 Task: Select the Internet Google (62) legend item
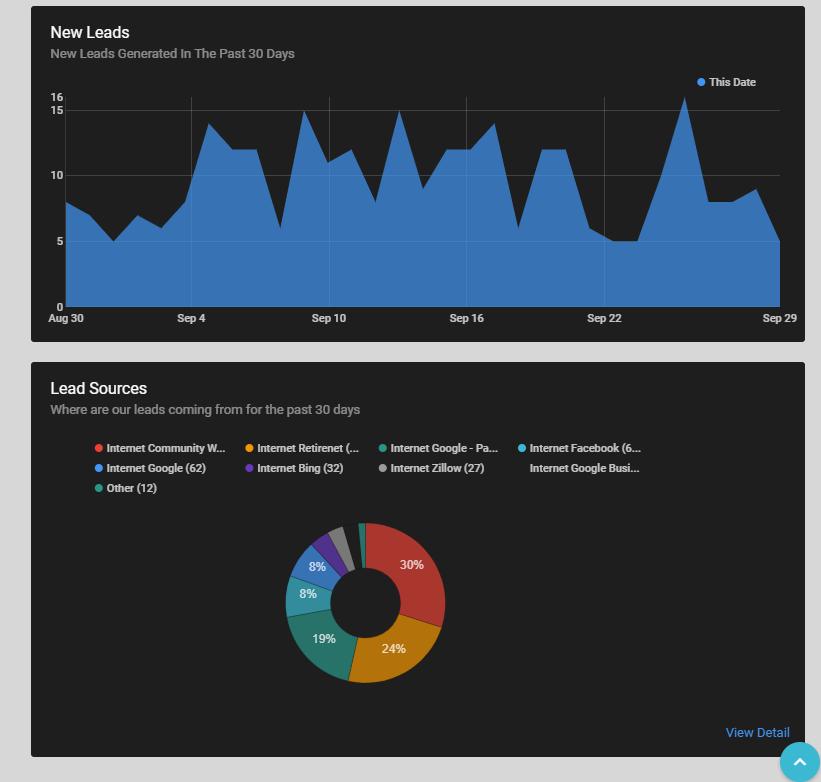pyautogui.click(x=150, y=468)
